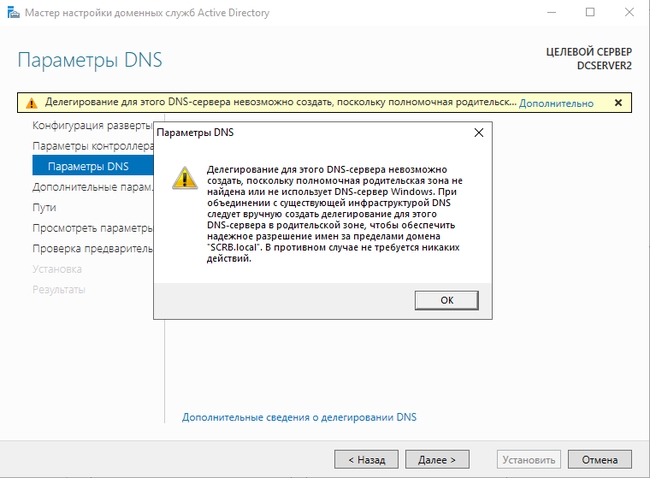This screenshot has height=478, width=650.
Task: Click the disabled Результаты step
Action: [x=59, y=289]
